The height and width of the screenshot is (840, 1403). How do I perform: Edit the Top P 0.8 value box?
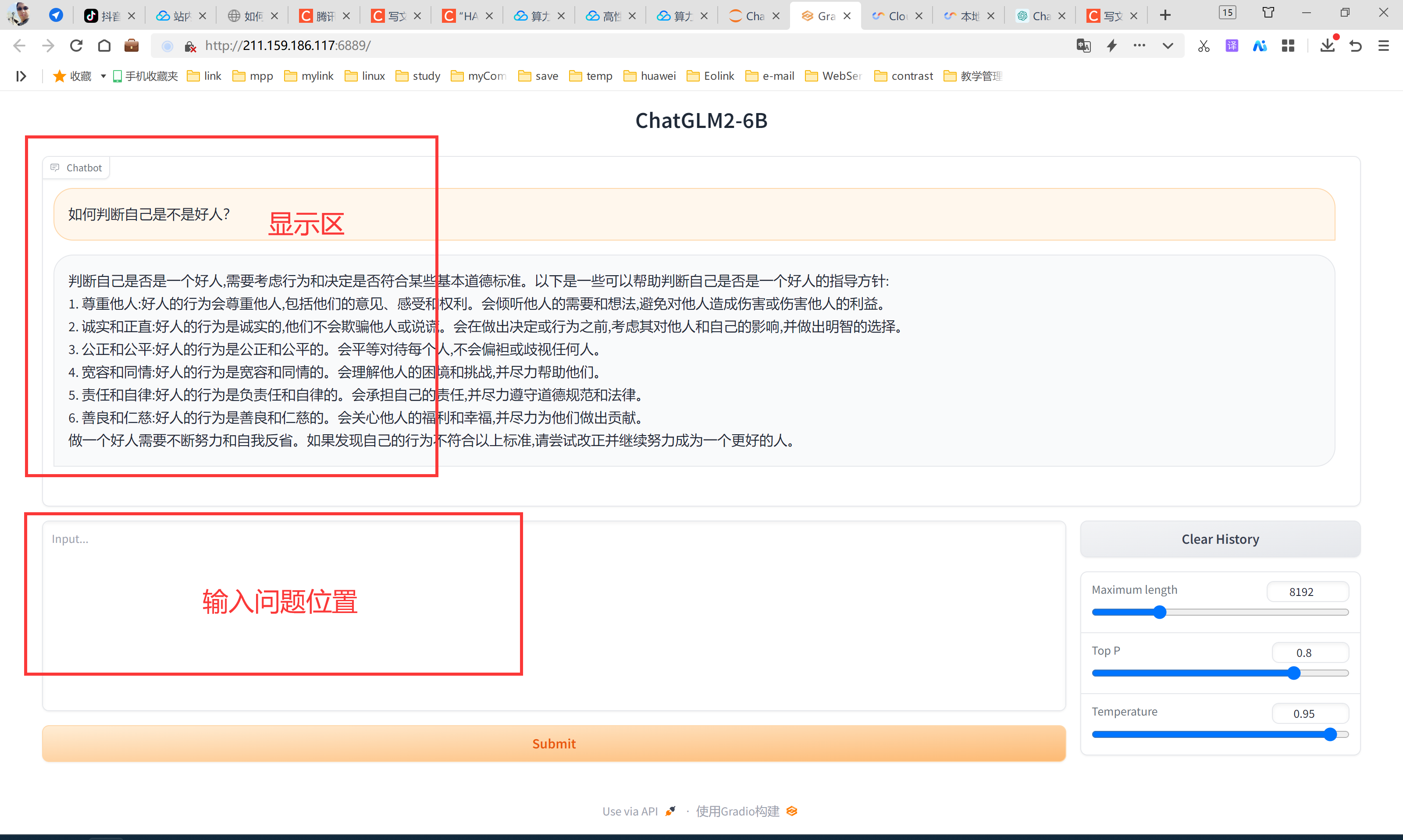1310,652
